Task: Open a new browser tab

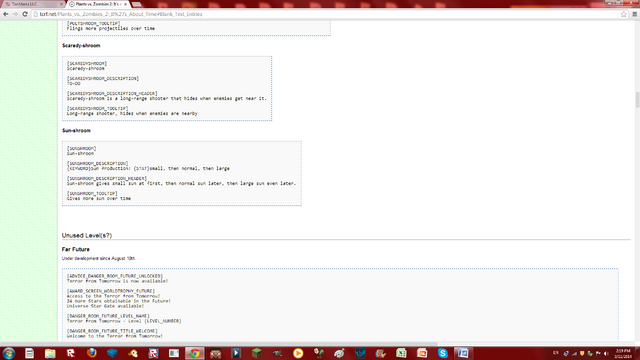Action: click(137, 4)
